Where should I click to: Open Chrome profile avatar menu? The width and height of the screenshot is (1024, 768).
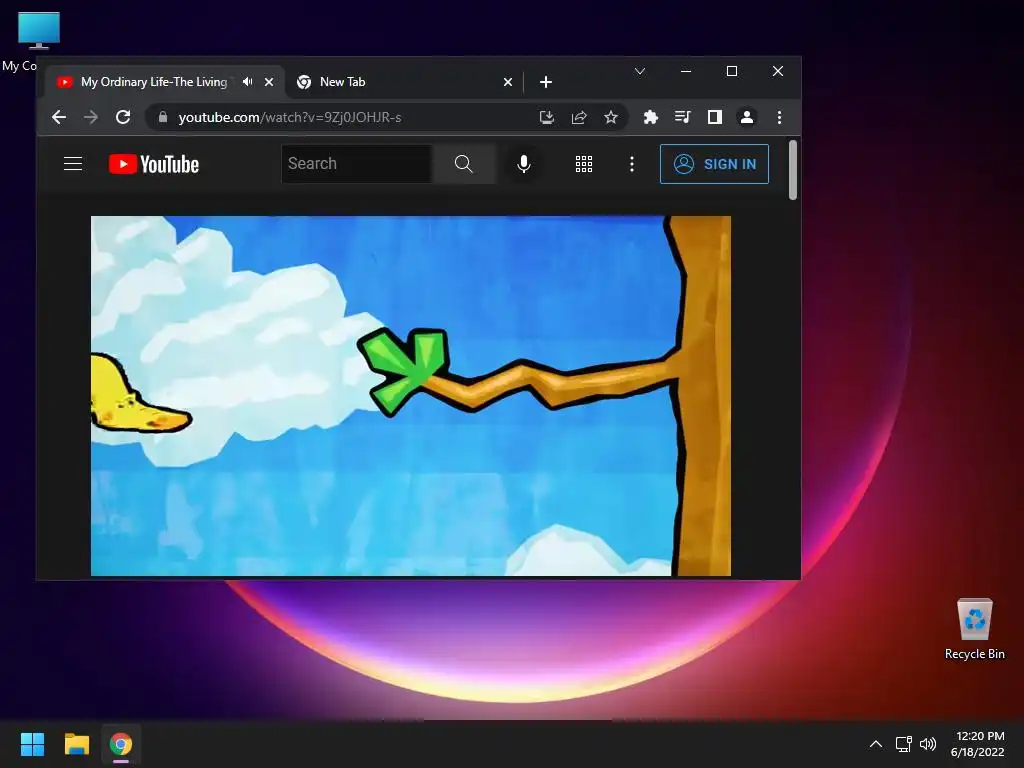746,117
